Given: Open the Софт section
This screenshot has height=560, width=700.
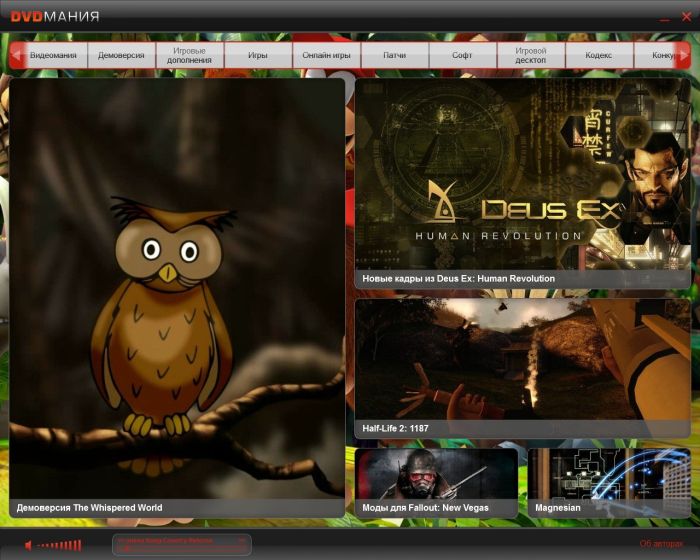Looking at the screenshot, I should click(462, 55).
